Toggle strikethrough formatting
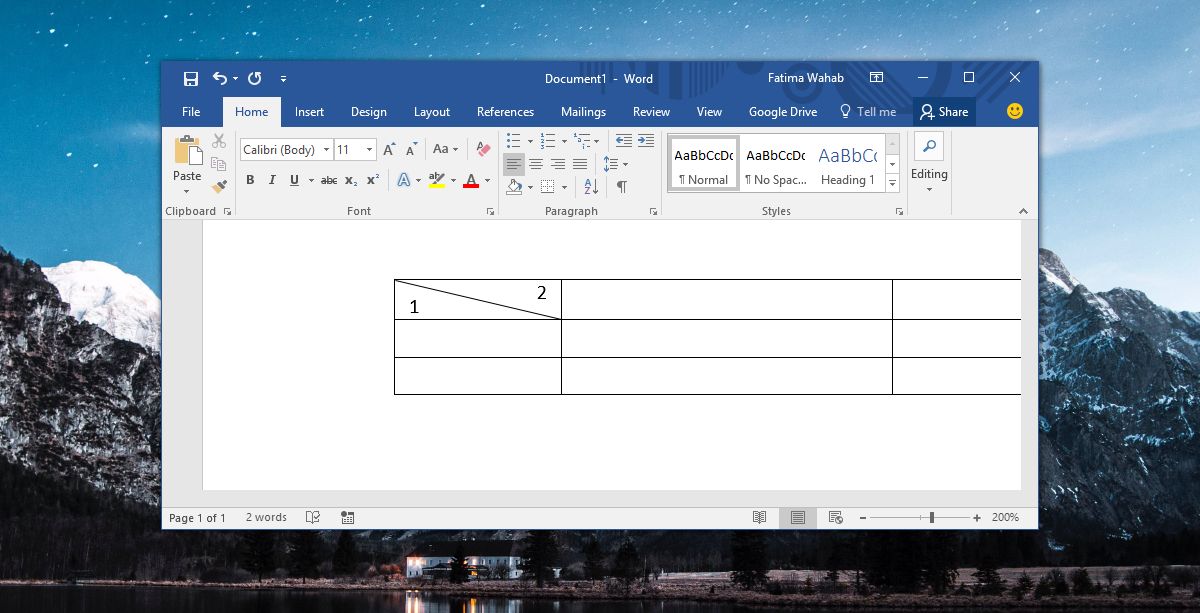The height and width of the screenshot is (613, 1200). pyautogui.click(x=328, y=180)
